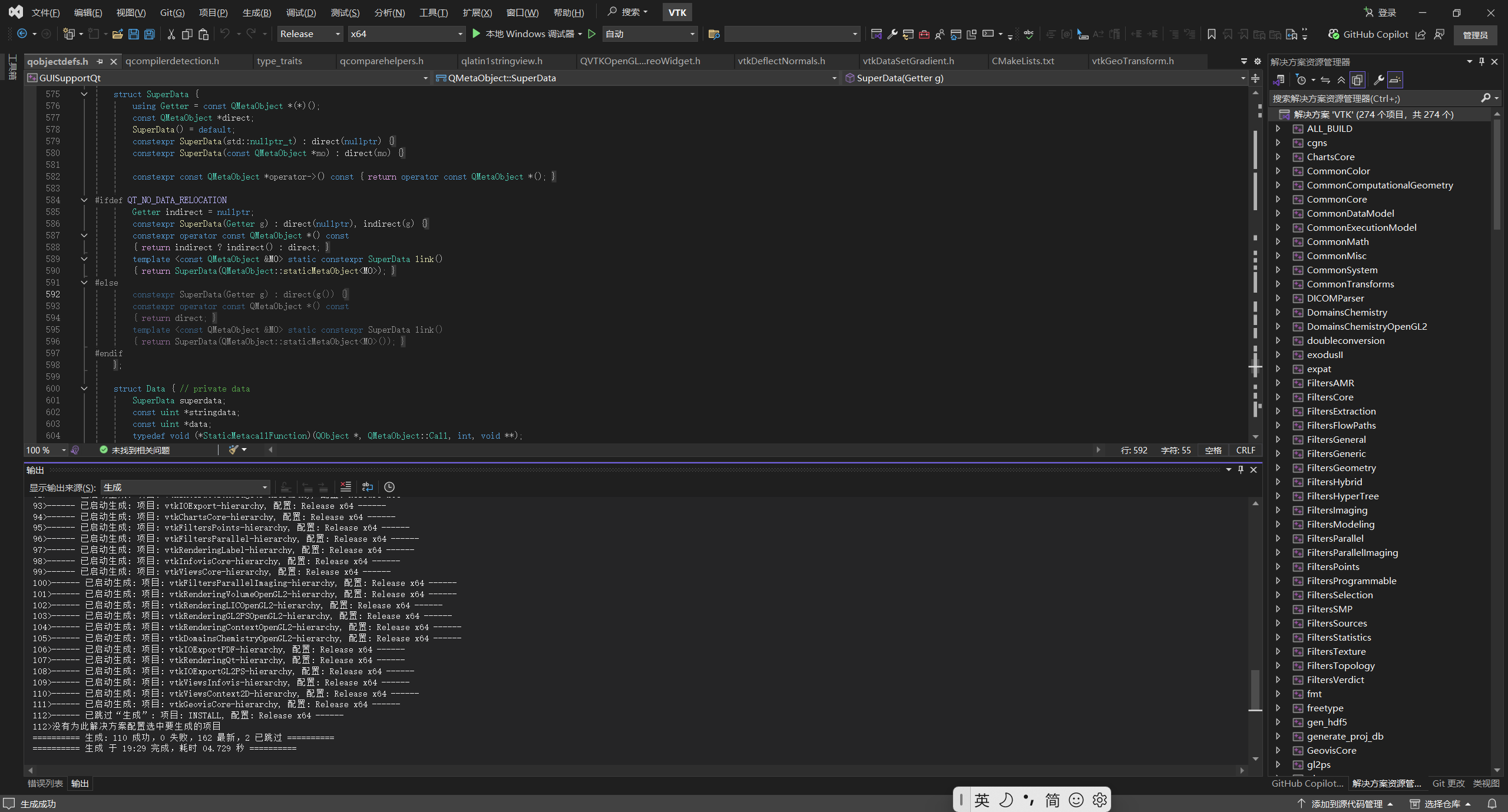Clear all text in the Output window
This screenshot has height=812, width=1508.
[345, 487]
